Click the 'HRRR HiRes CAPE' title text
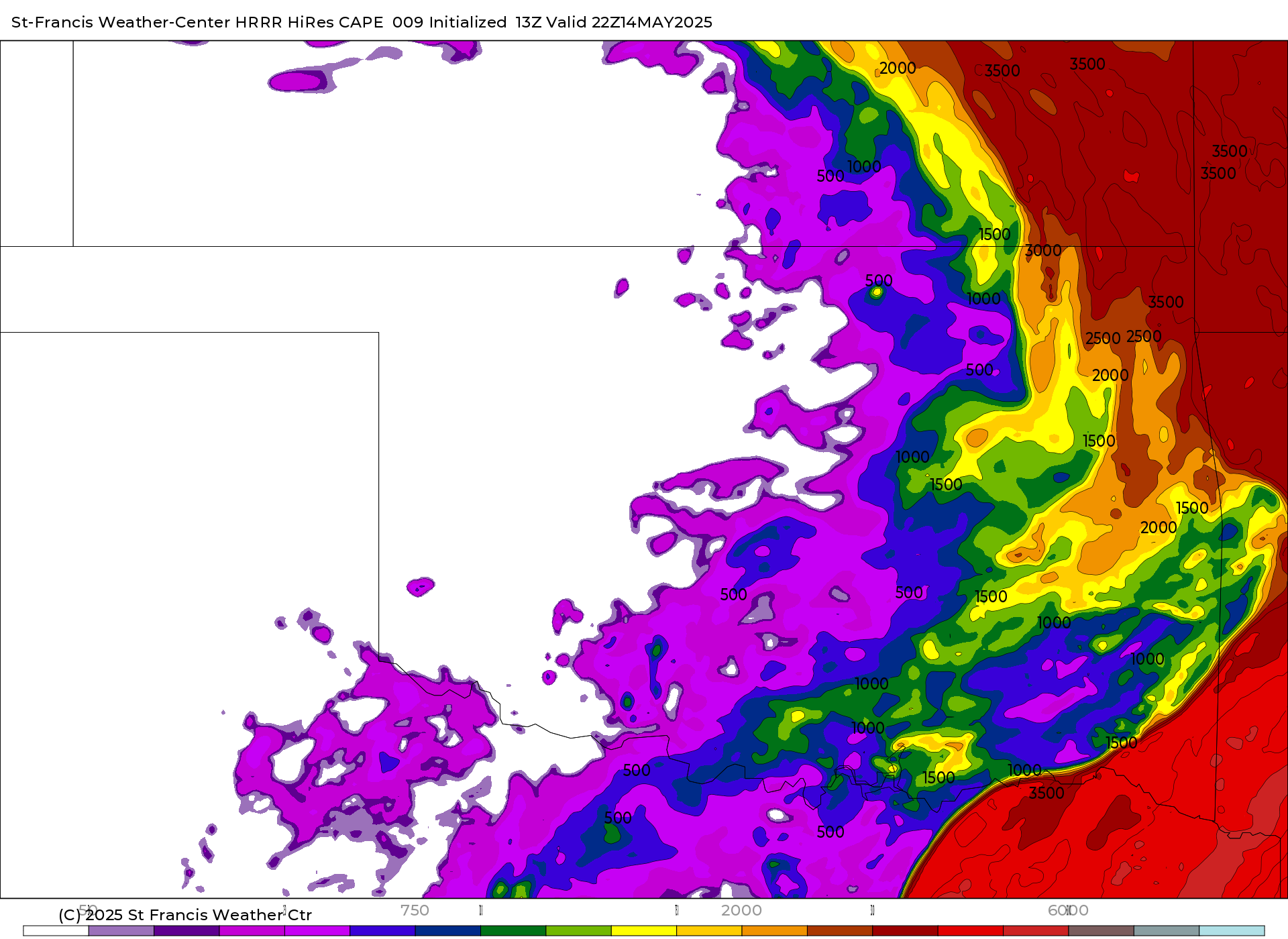This screenshot has width=1288, height=939. click(309, 22)
